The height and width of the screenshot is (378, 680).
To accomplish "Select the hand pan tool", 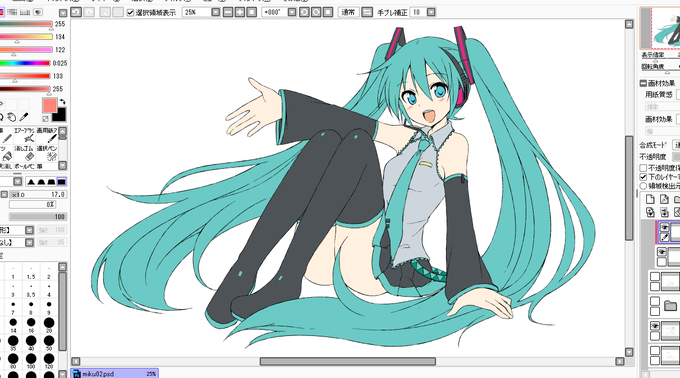I will 12,117.
